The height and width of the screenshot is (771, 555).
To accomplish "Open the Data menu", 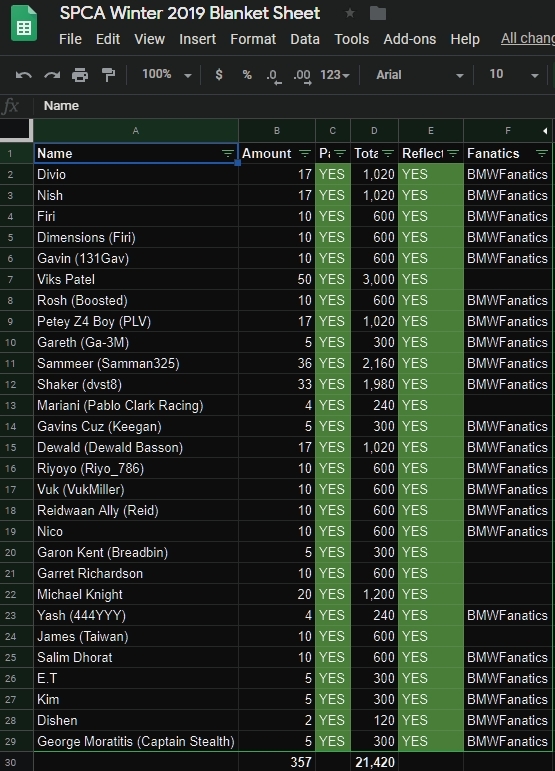I will (x=305, y=39).
